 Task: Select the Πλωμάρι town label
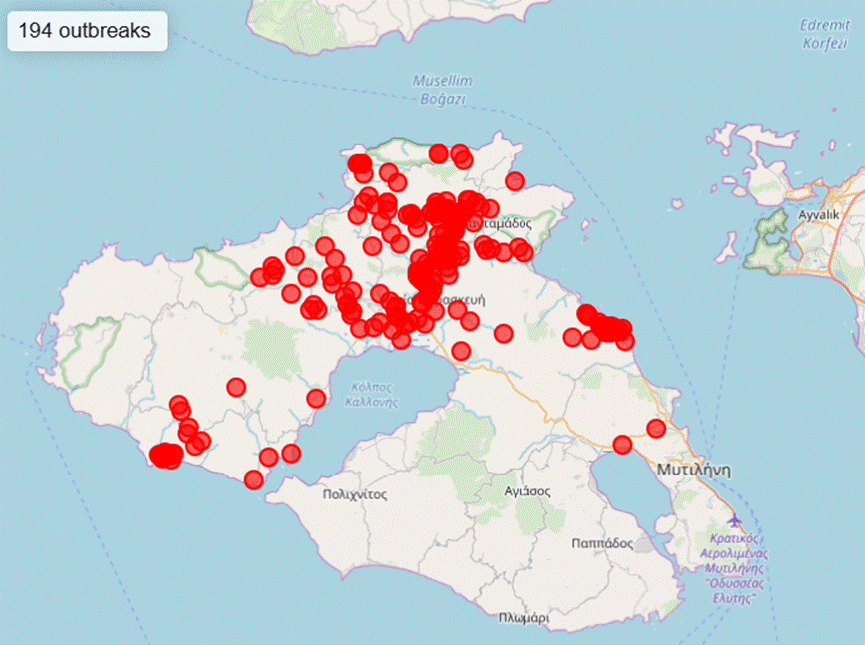[524, 618]
